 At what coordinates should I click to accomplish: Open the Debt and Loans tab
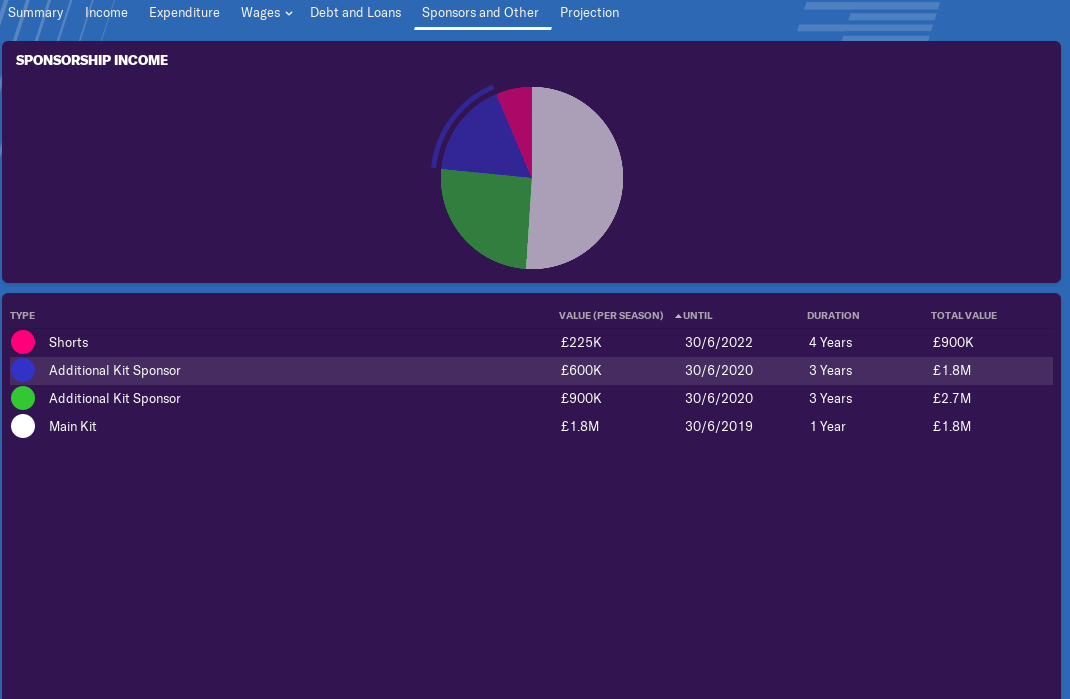point(355,13)
